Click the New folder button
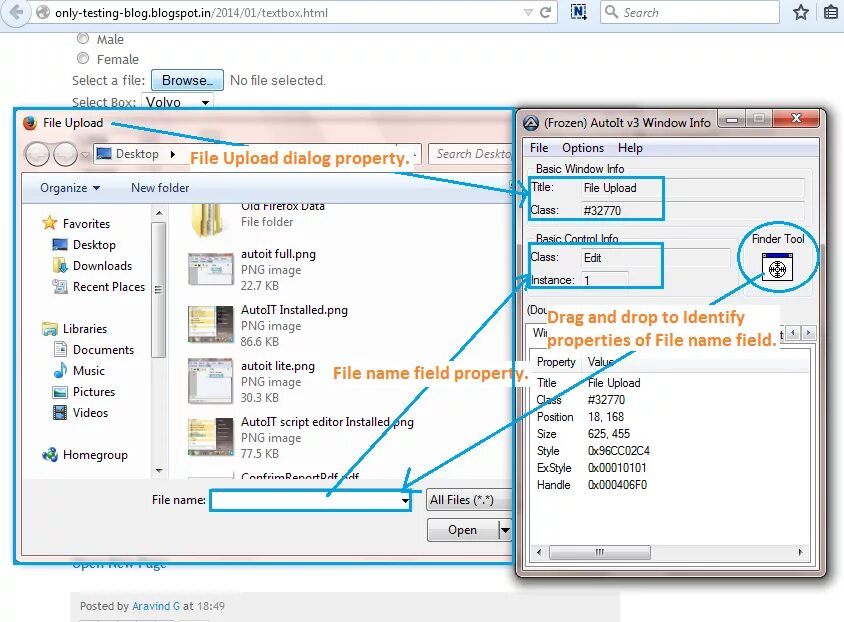The height and width of the screenshot is (622, 844). [x=160, y=188]
